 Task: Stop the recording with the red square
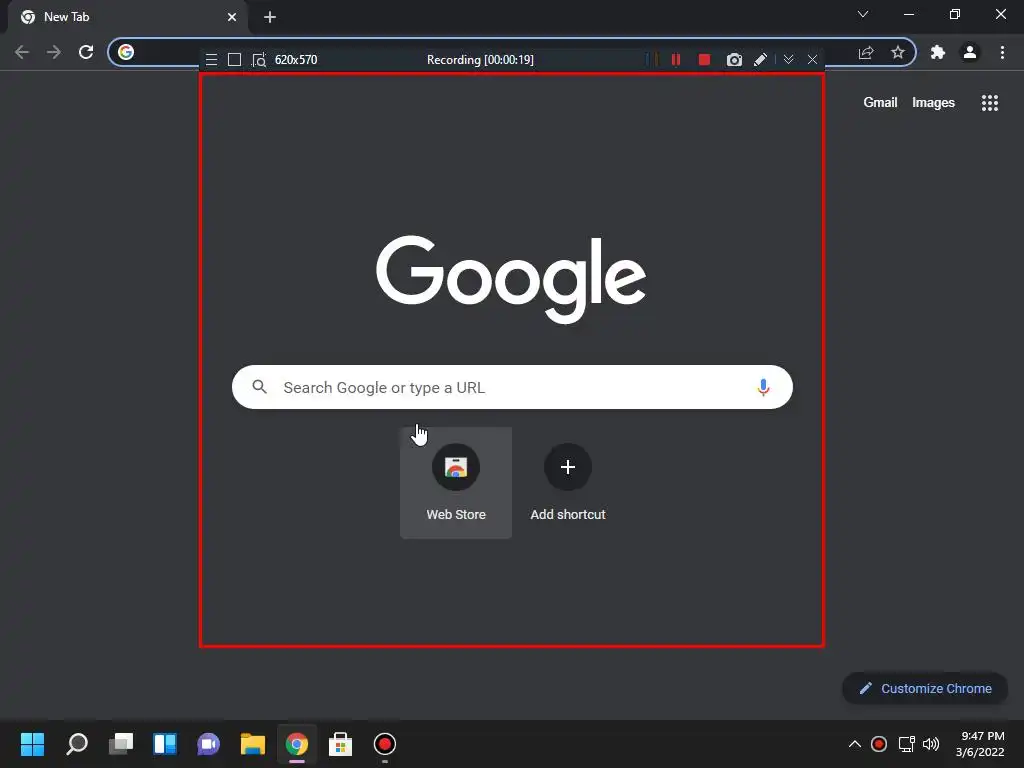(x=704, y=59)
